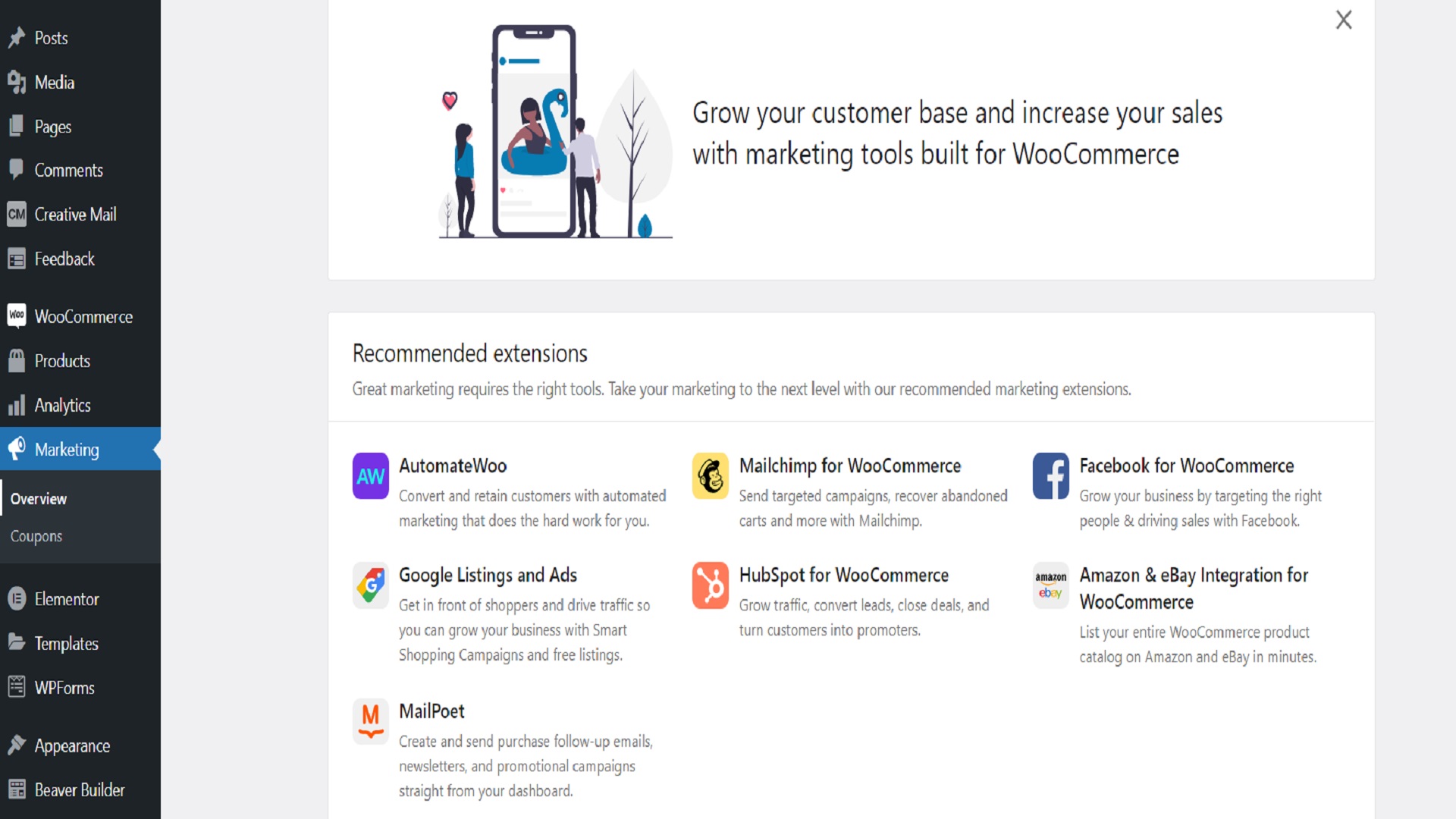Click the Products sidebar icon
The width and height of the screenshot is (1456, 819).
(x=16, y=360)
